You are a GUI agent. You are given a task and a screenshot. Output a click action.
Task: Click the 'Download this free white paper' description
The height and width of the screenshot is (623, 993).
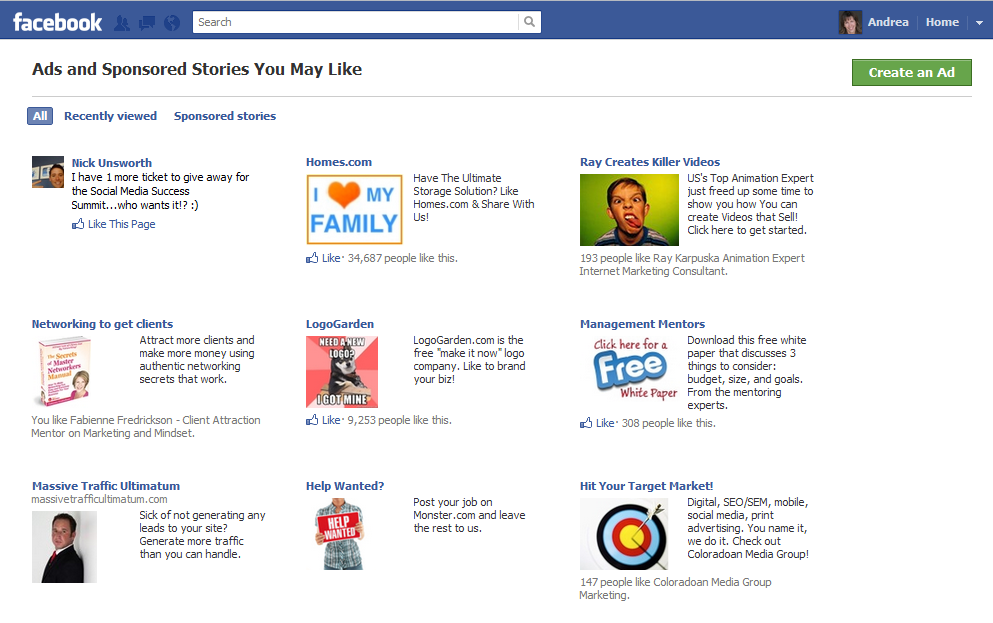click(747, 373)
